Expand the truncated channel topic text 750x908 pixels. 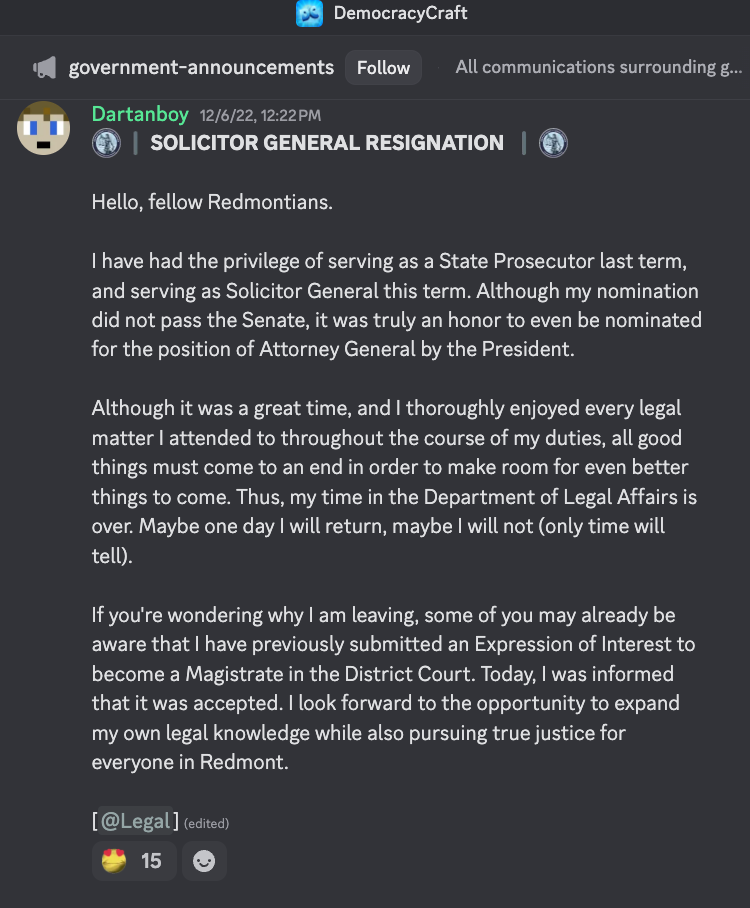pyautogui.click(x=598, y=67)
